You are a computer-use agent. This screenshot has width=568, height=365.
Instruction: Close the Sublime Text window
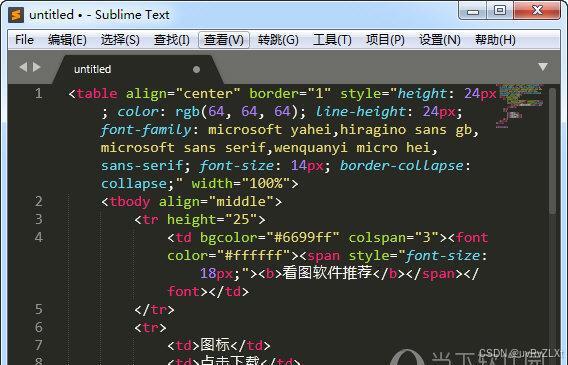point(537,10)
